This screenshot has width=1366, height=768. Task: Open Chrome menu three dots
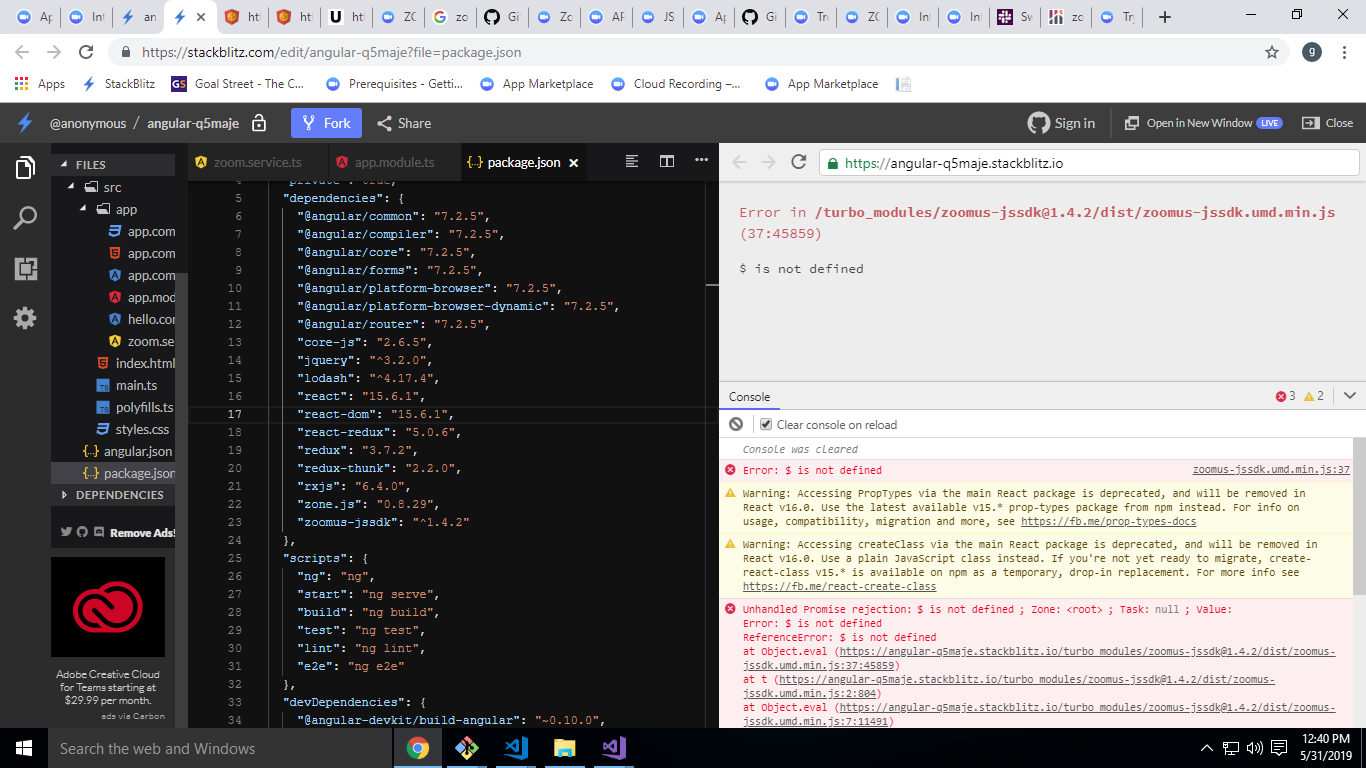[x=1345, y=52]
